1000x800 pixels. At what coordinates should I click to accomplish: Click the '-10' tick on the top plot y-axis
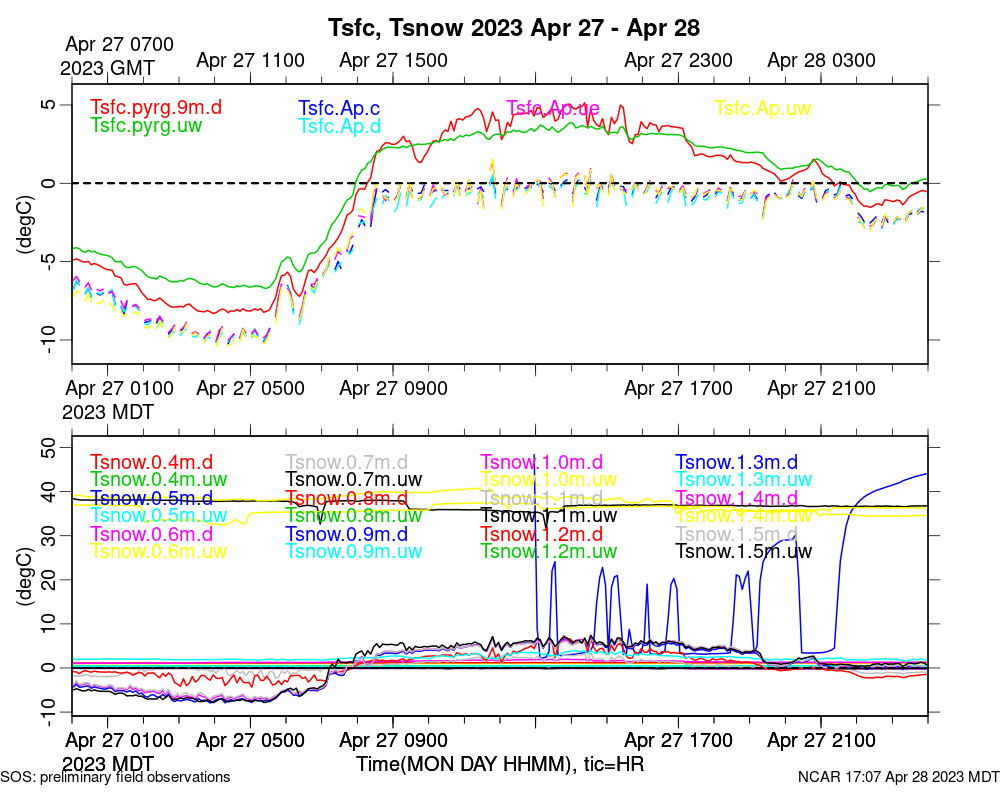click(48, 340)
